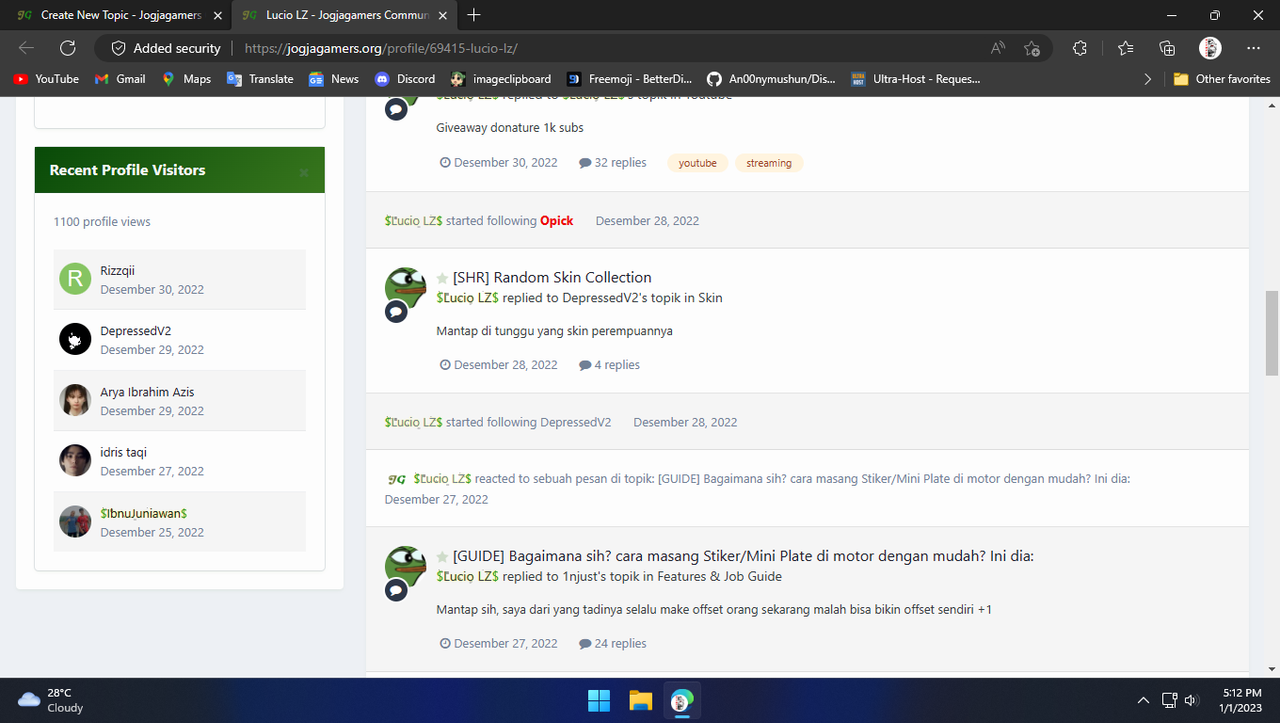Viewport: 1280px width, 723px height.
Task: Show hidden system tray icons
Action: 1143,700
